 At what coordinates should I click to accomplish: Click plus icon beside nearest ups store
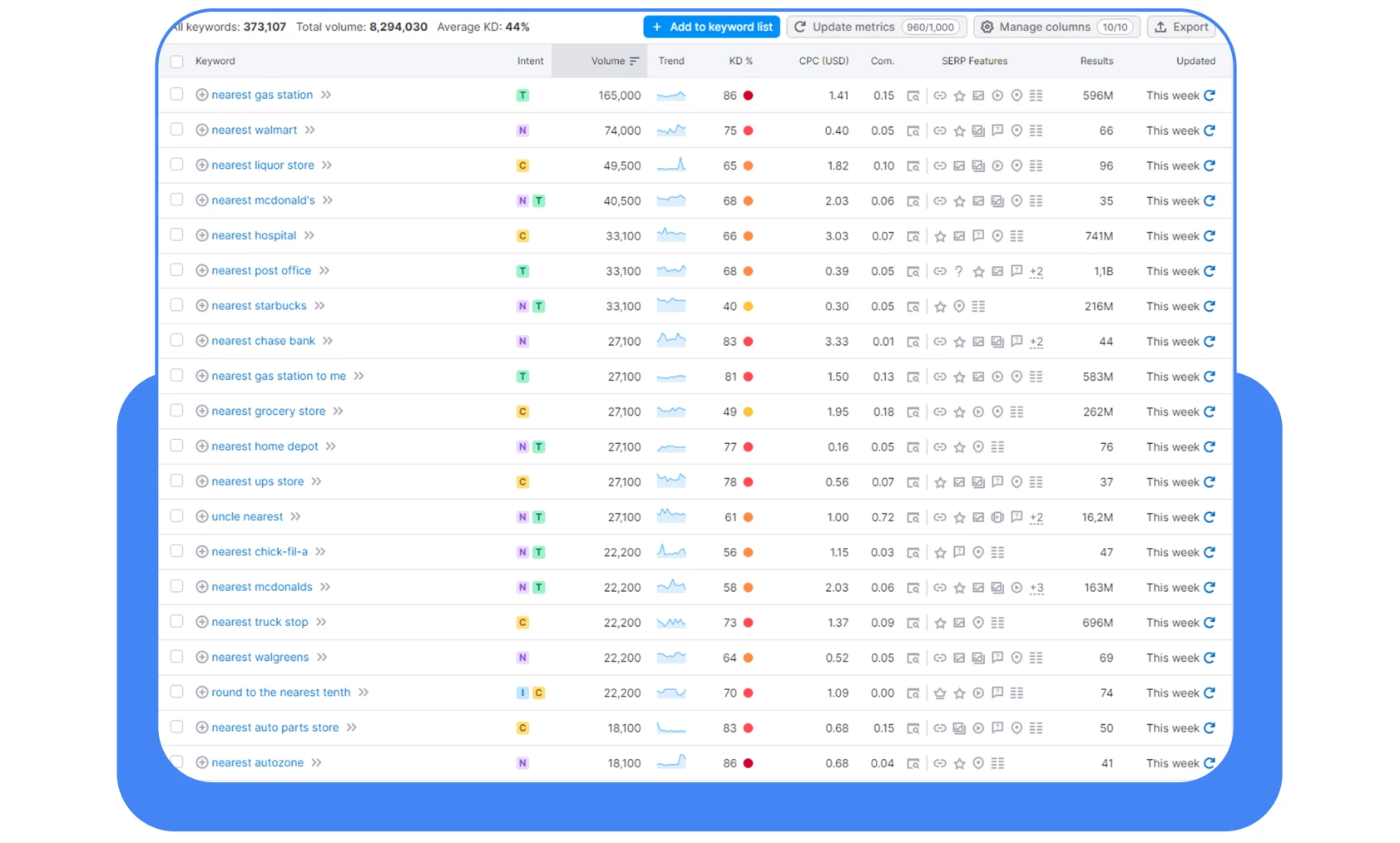(x=202, y=481)
